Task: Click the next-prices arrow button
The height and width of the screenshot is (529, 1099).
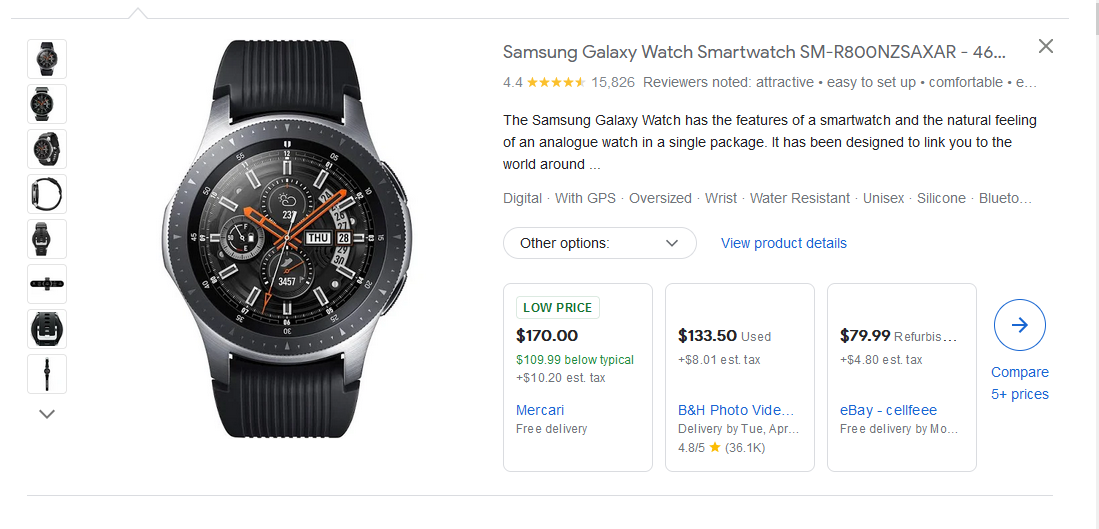Action: coord(1019,325)
